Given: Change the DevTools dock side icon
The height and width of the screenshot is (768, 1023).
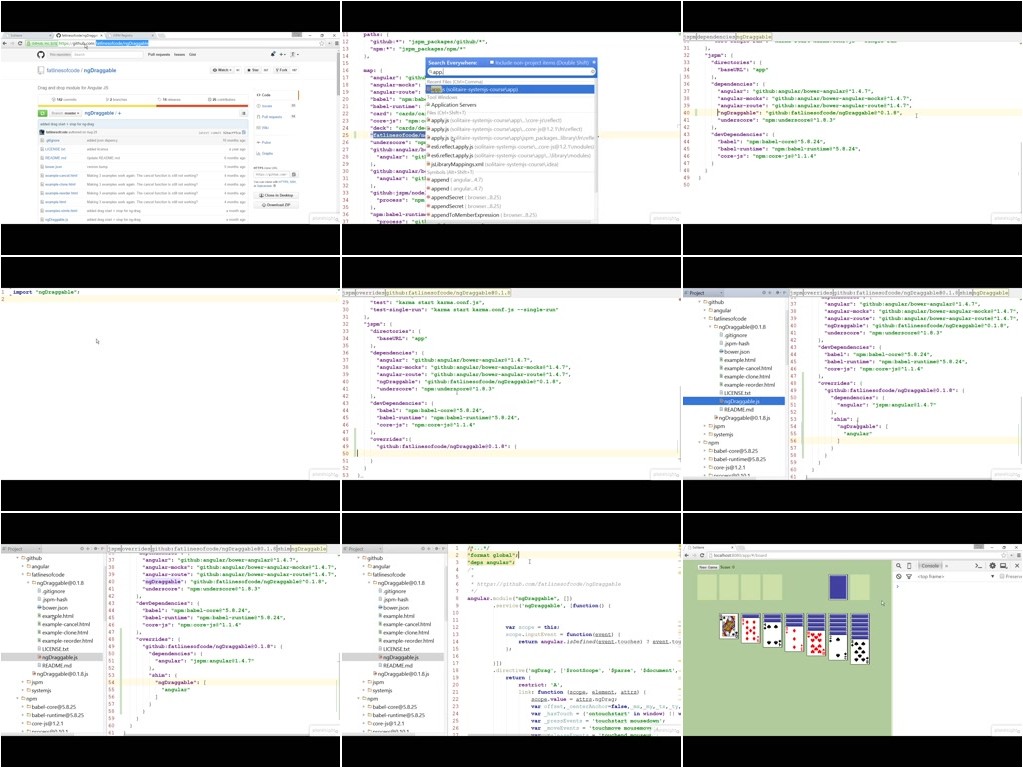Looking at the screenshot, I should pos(1003,566).
